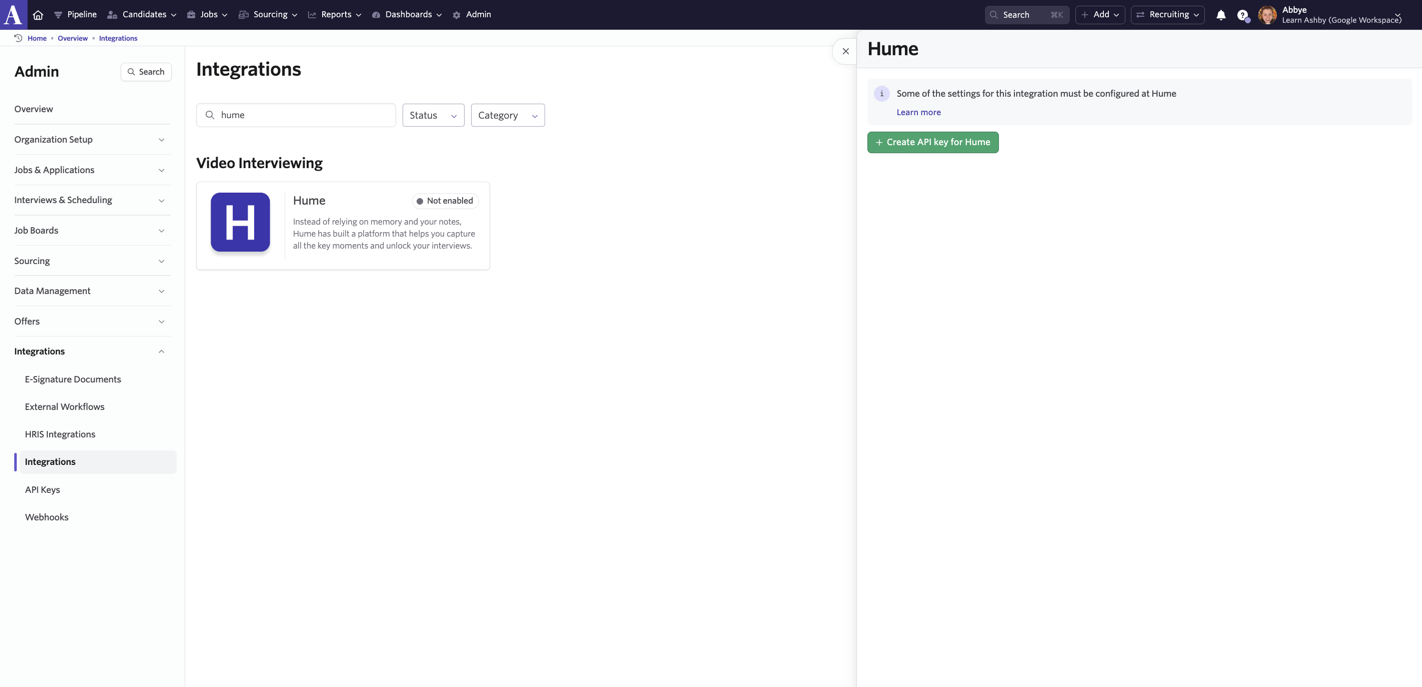Open External Workflows

tap(65, 407)
